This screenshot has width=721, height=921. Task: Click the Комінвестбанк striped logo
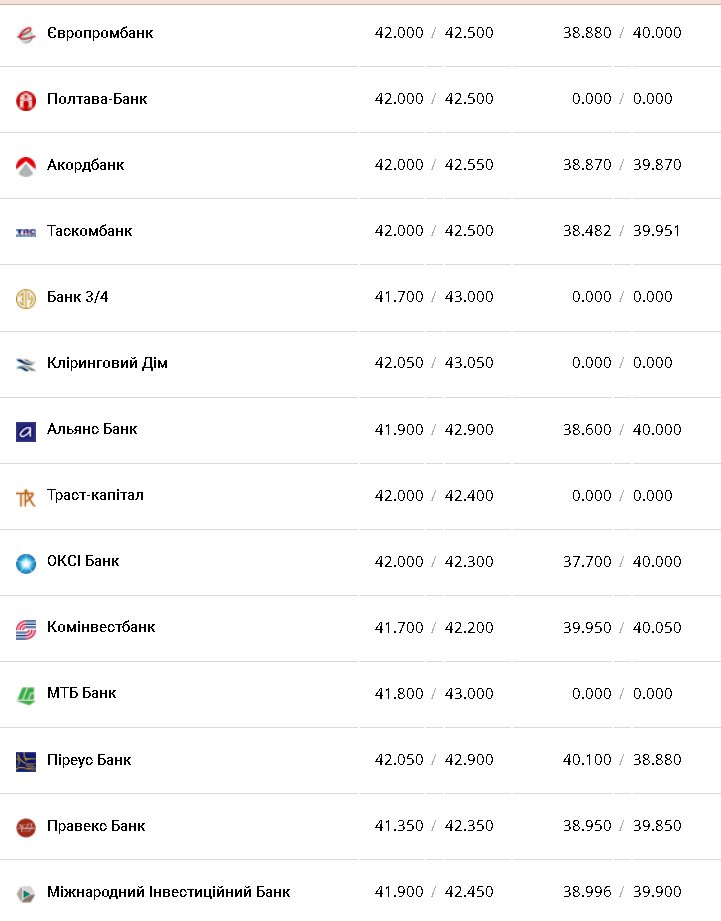tap(26, 629)
